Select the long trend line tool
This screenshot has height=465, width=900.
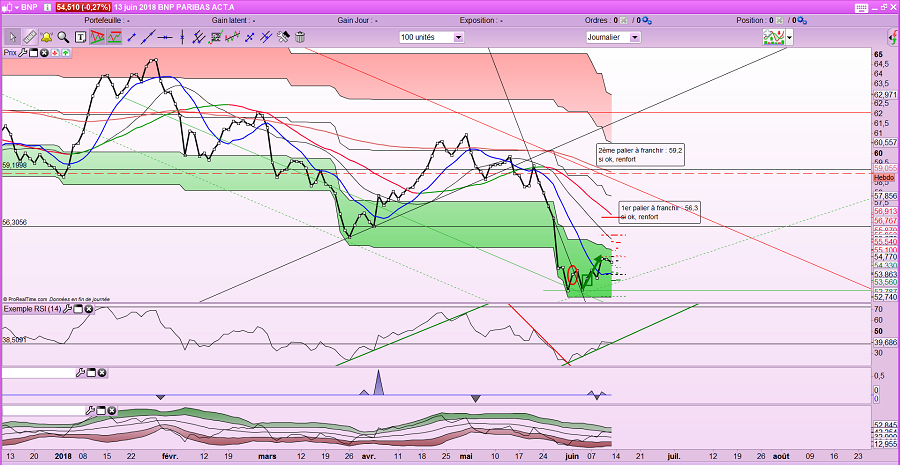148,37
